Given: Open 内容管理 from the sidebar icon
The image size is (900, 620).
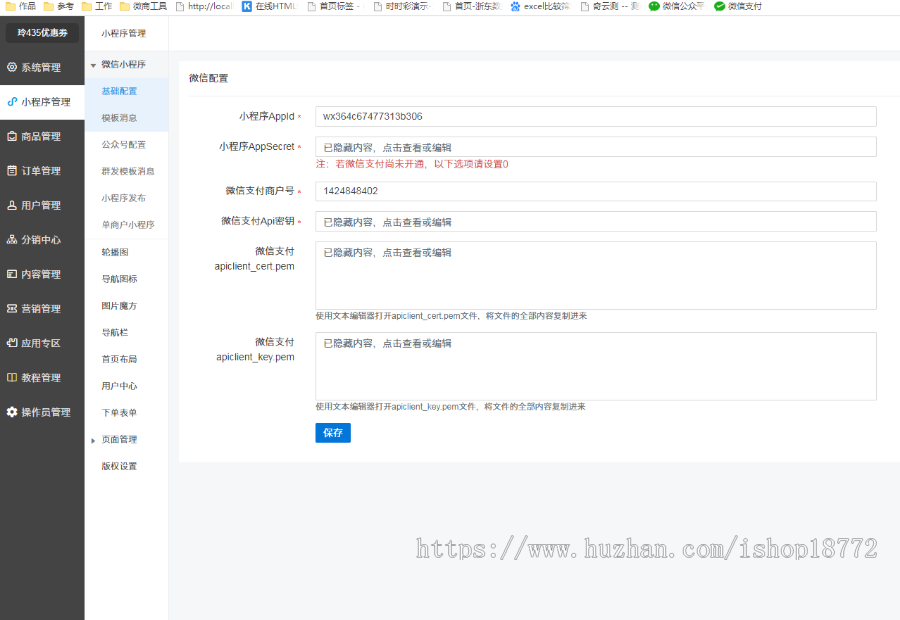Looking at the screenshot, I should (12, 273).
